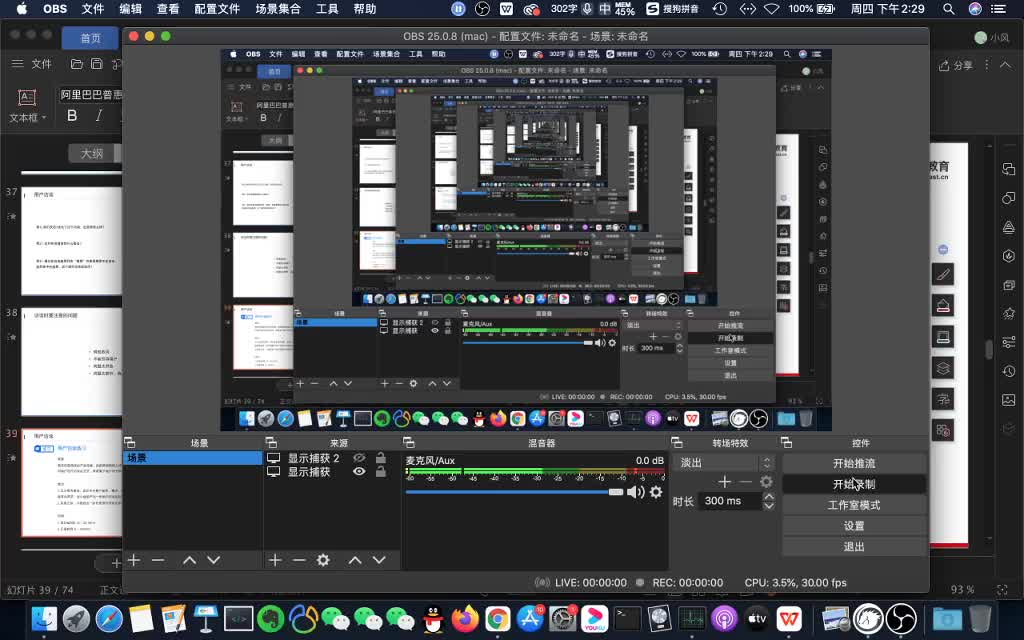This screenshot has height=640, width=1024.
Task: Move the selected scene up
Action: (189, 560)
